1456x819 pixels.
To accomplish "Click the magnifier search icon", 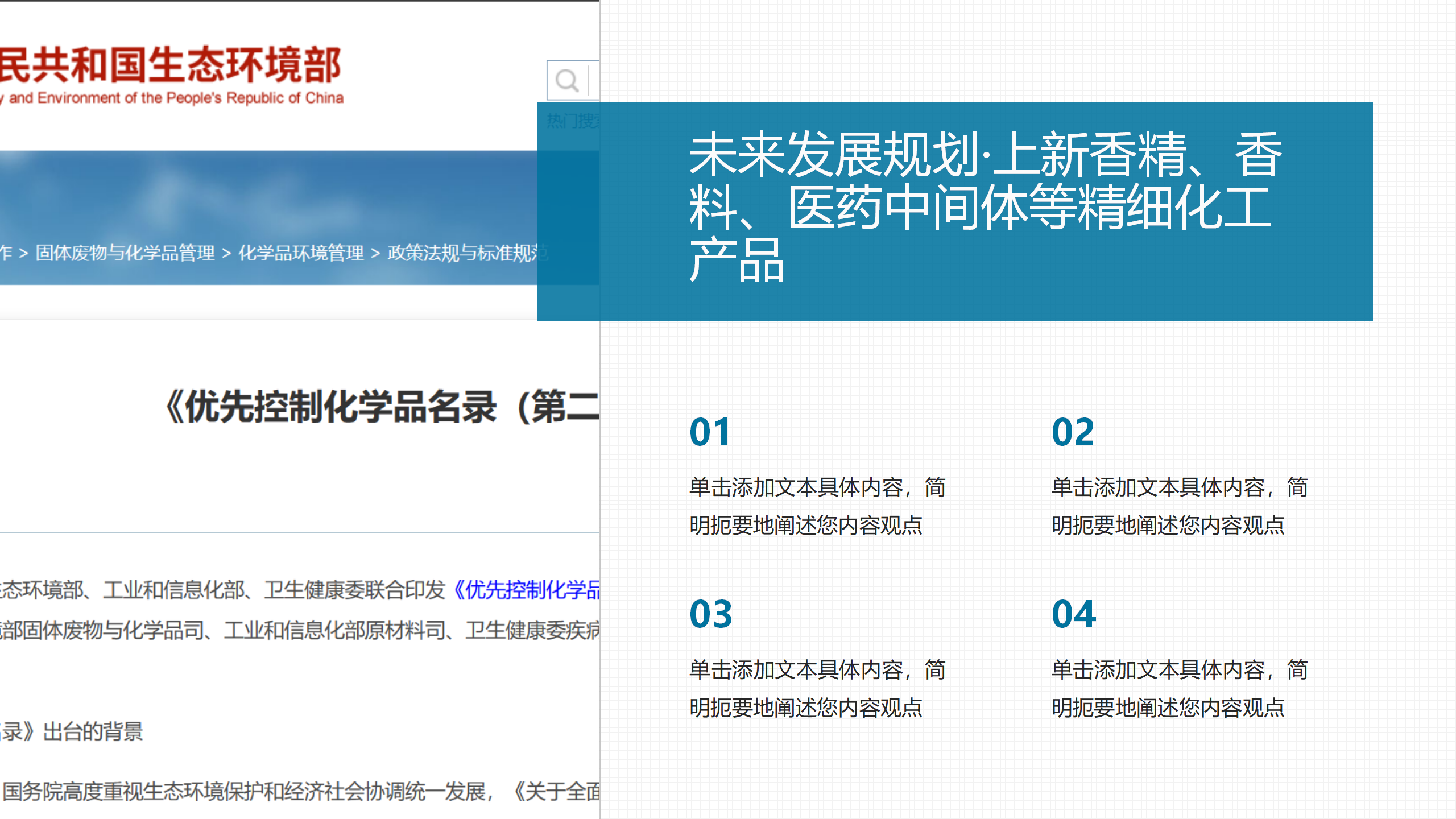I will click(566, 81).
